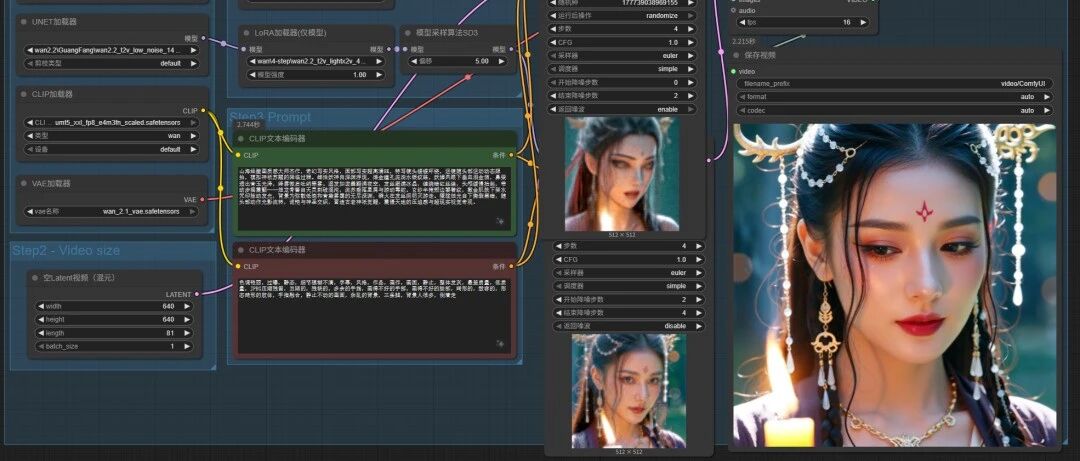Decrease length 81 with left arrow

40,333
